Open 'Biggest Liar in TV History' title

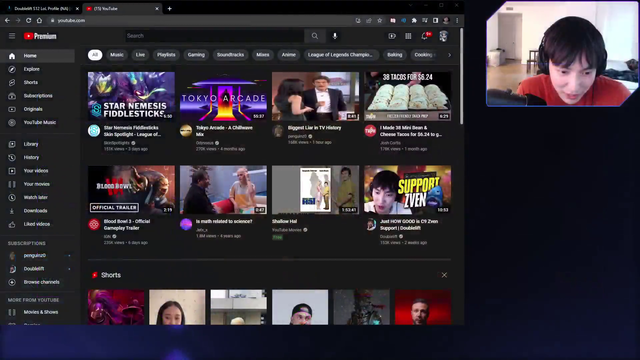click(x=314, y=128)
